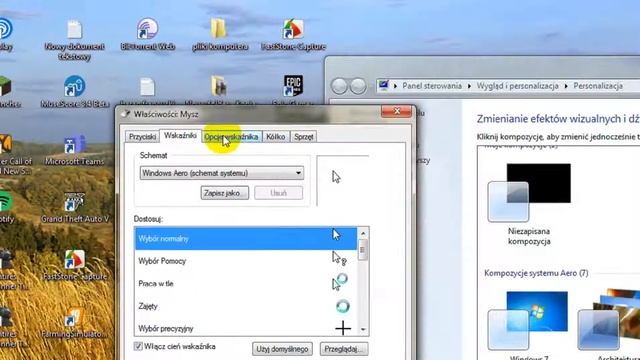Open Spotify desktop icon at left edge

click(7, 207)
